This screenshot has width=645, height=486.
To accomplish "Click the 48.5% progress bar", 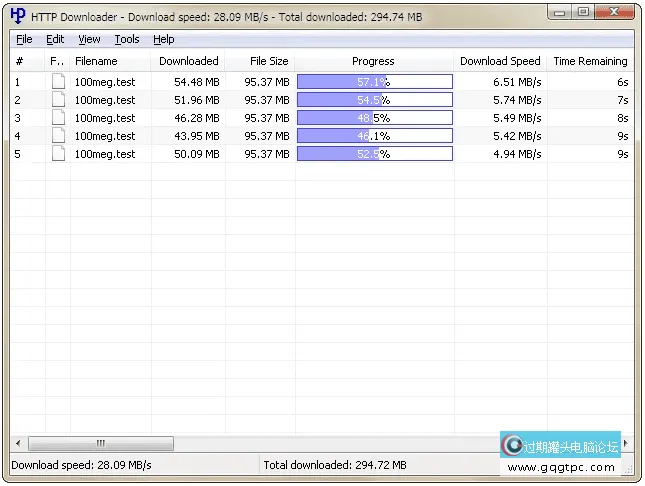I will (375, 118).
